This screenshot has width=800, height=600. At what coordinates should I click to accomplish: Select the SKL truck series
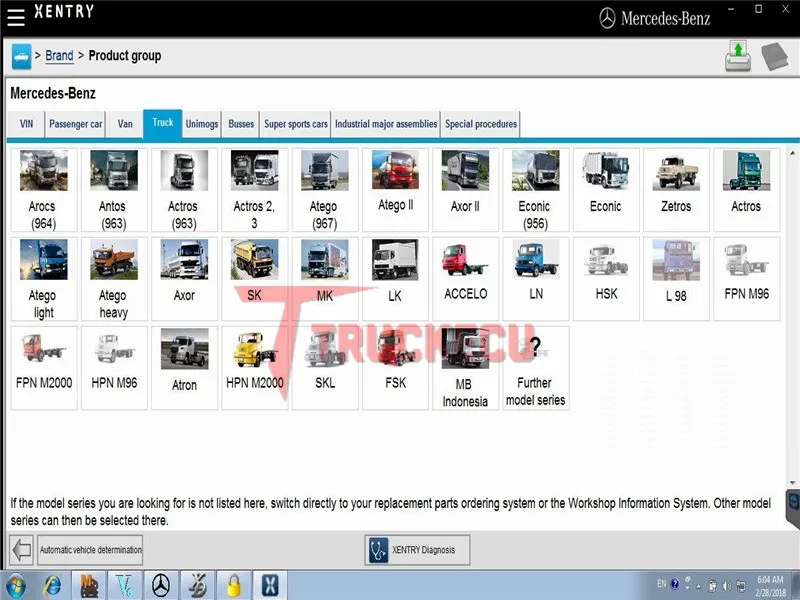[324, 368]
